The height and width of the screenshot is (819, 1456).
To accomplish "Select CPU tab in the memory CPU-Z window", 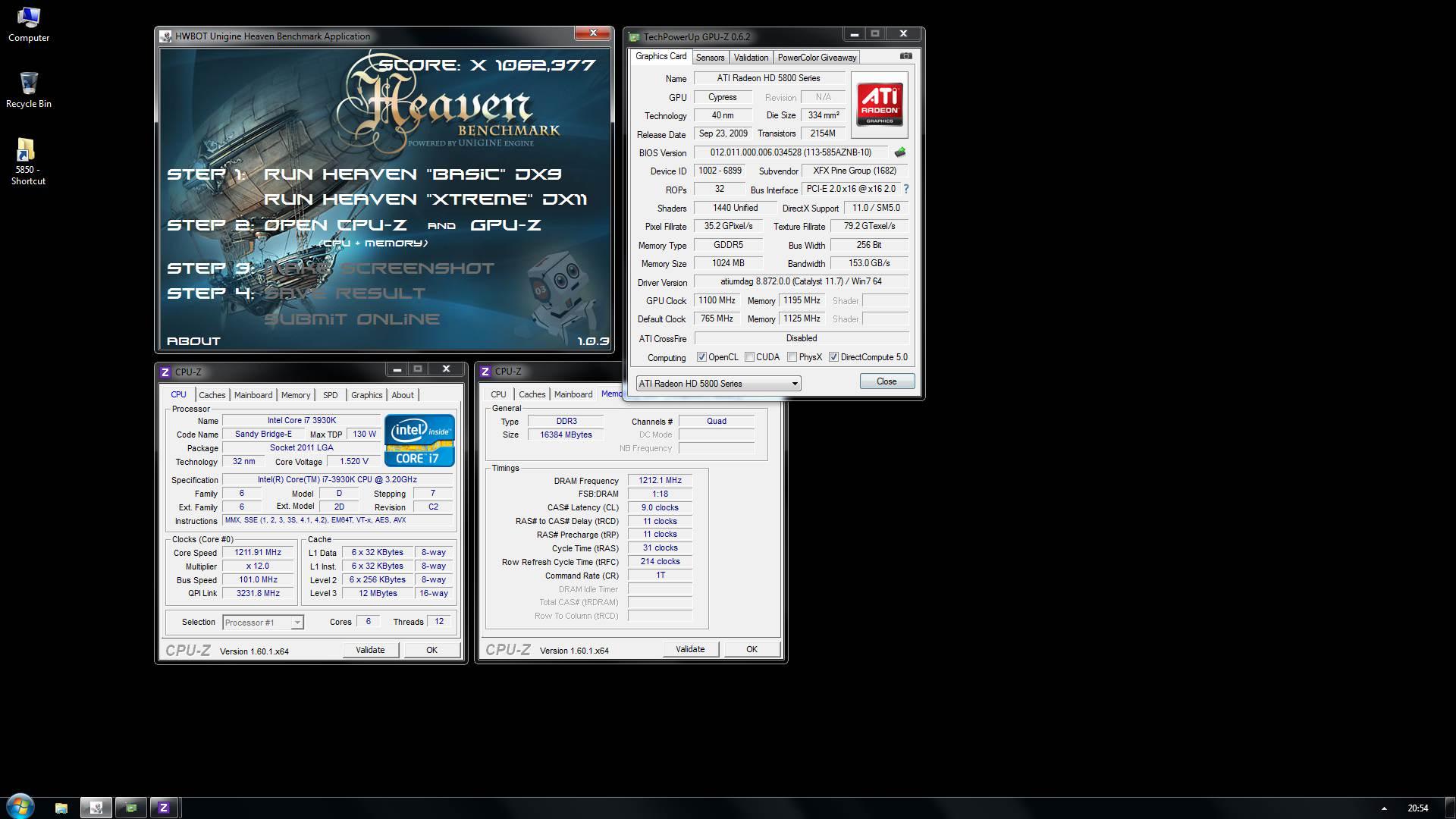I will pyautogui.click(x=498, y=394).
